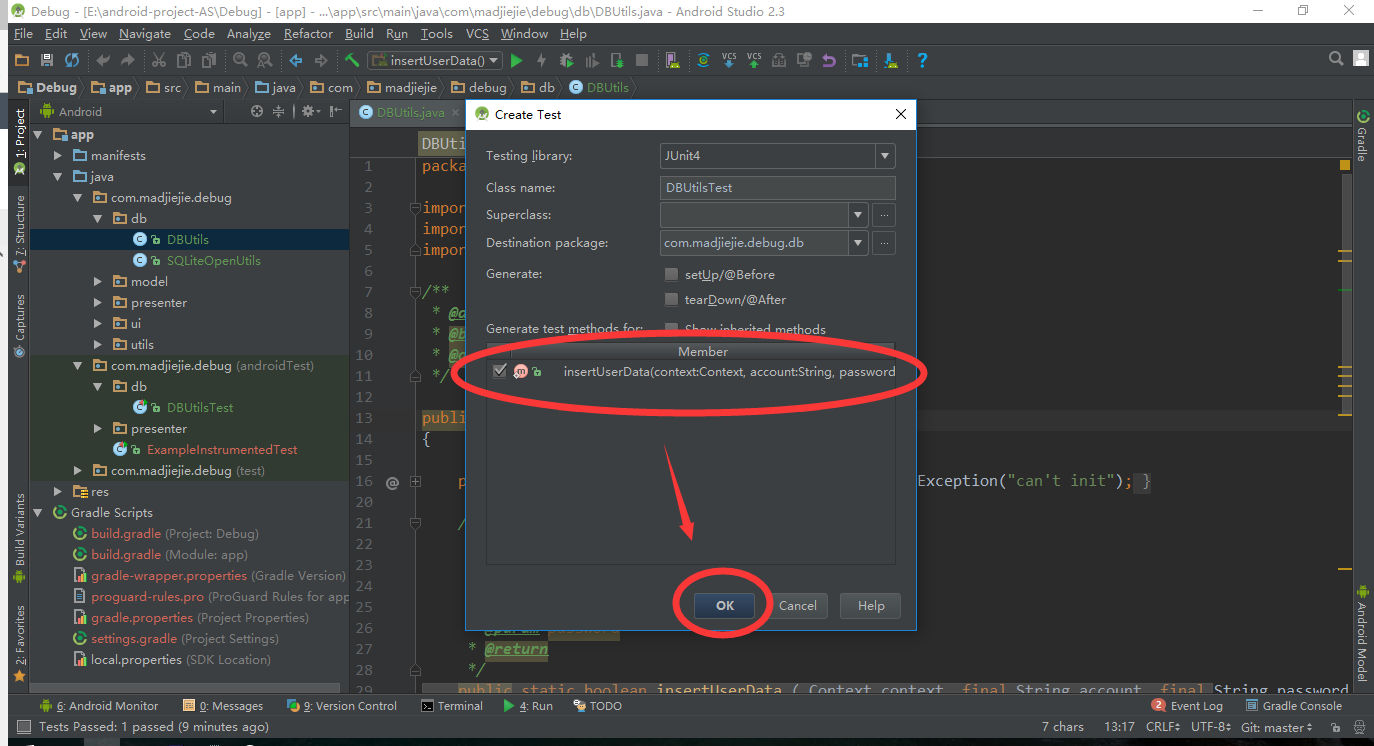Viewport: 1374px width, 746px height.
Task: Open the Testing library JUnit4 dropdown
Action: [x=884, y=156]
